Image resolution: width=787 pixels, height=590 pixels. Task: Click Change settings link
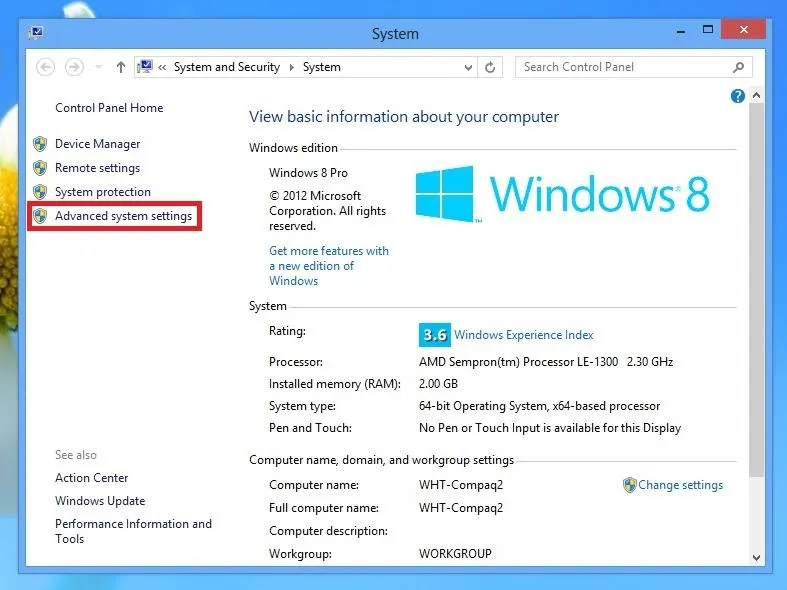(680, 485)
